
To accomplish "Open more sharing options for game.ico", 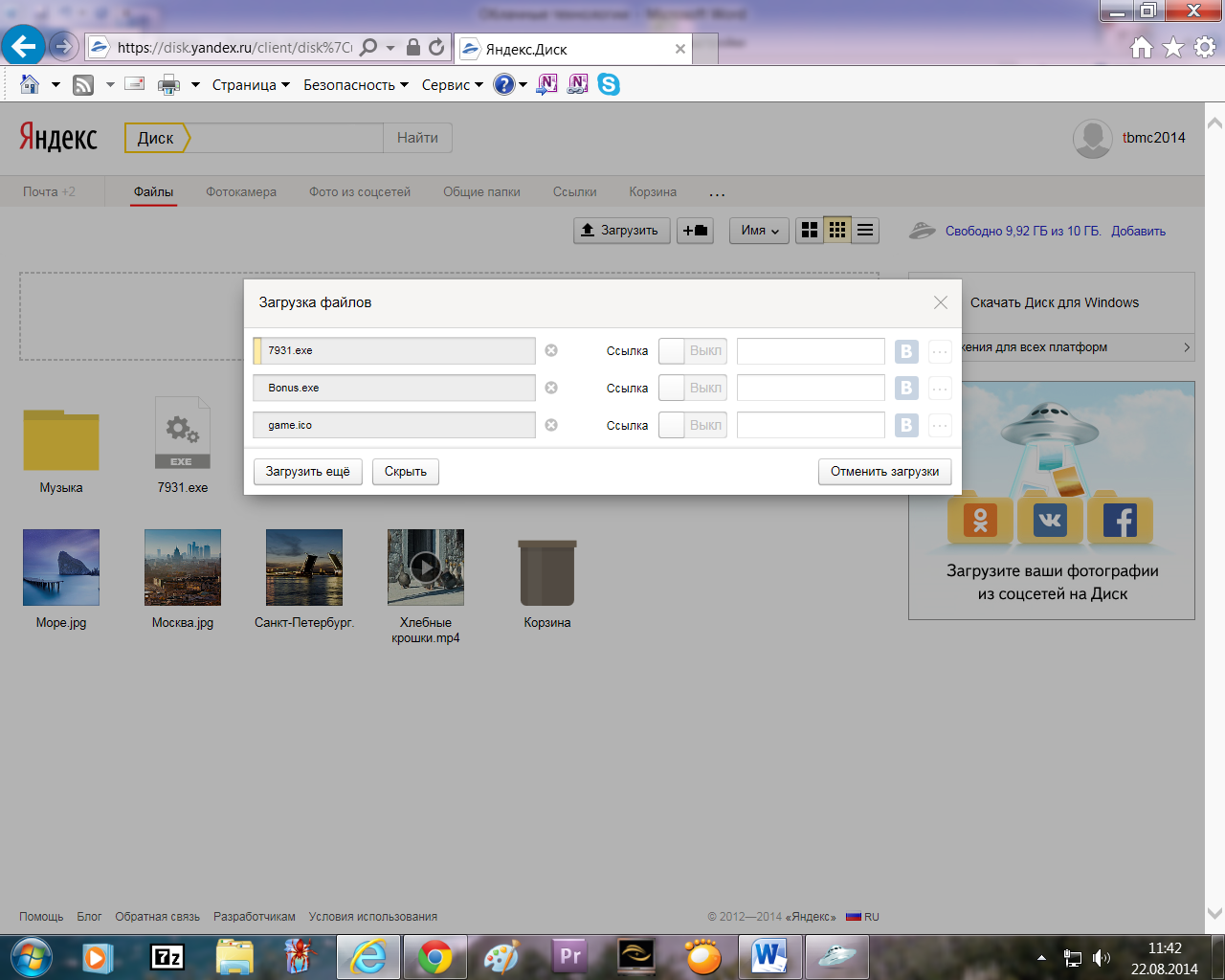I will click(940, 425).
